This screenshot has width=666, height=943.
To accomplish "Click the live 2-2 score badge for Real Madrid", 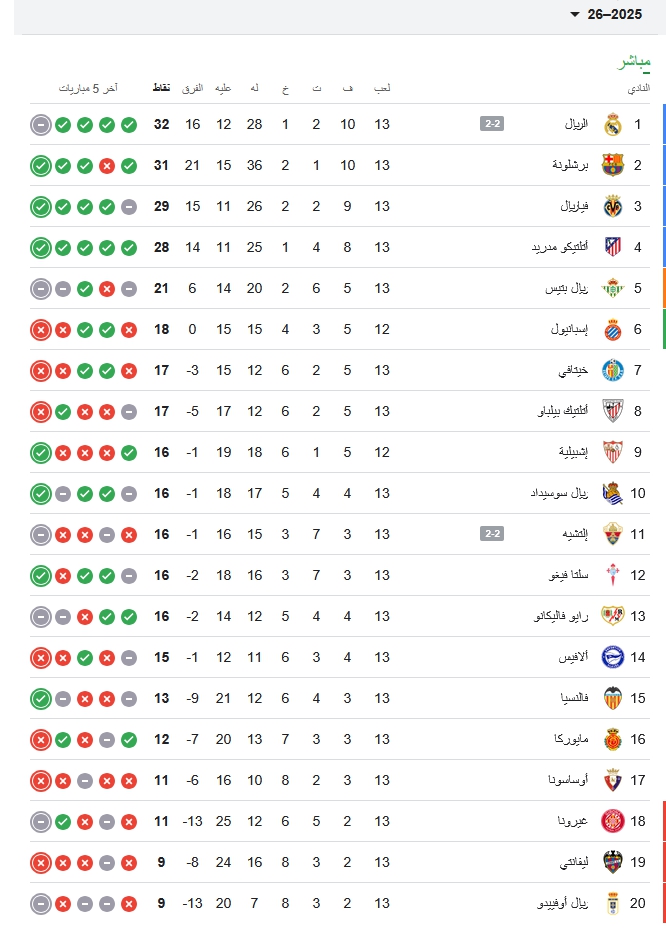I will point(492,125).
